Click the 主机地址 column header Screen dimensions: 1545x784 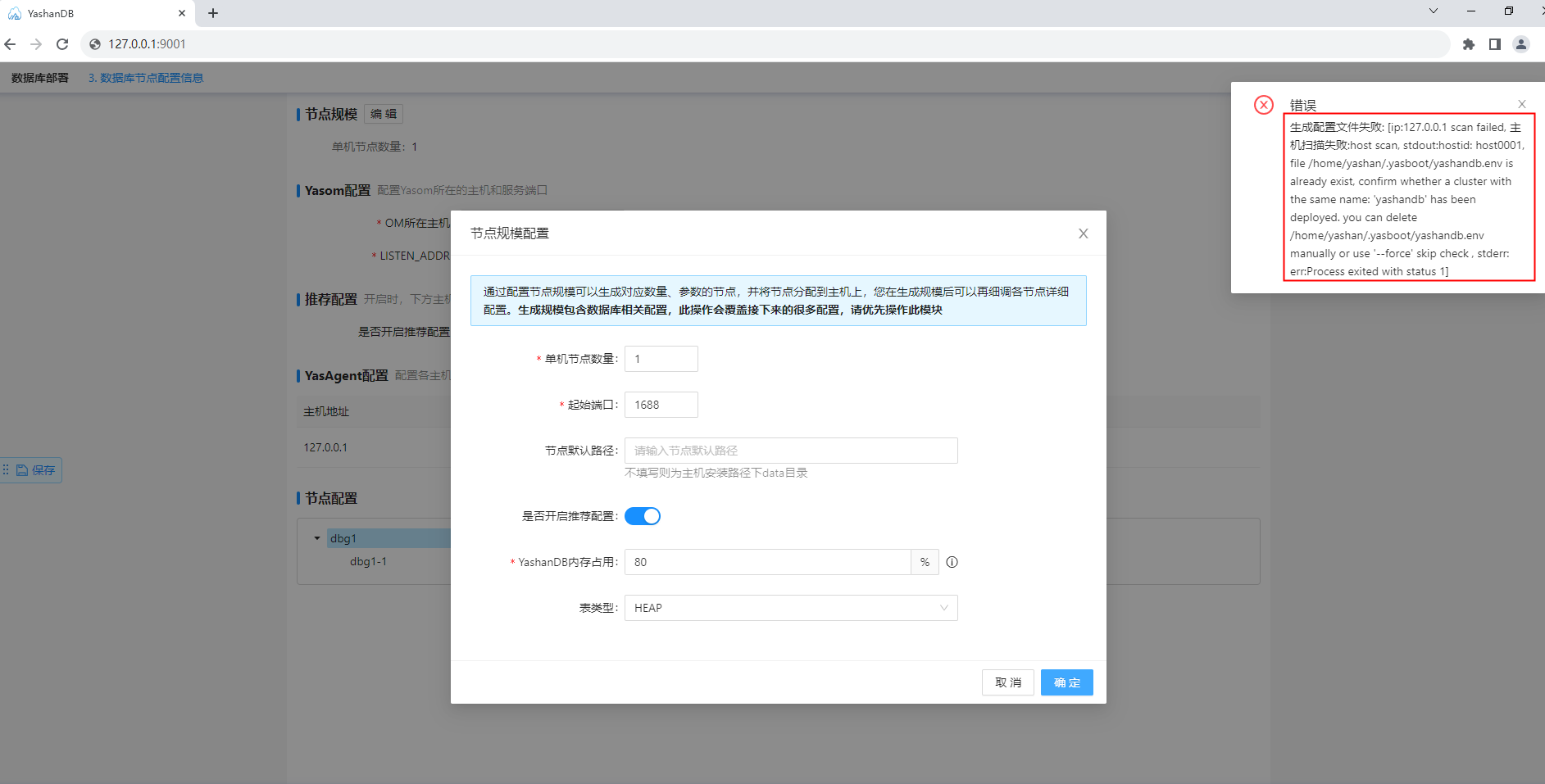point(326,411)
